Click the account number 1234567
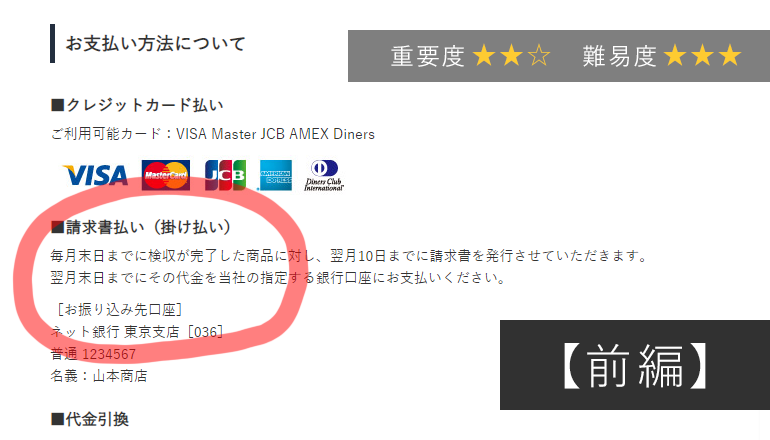770x440 pixels. click(x=109, y=354)
